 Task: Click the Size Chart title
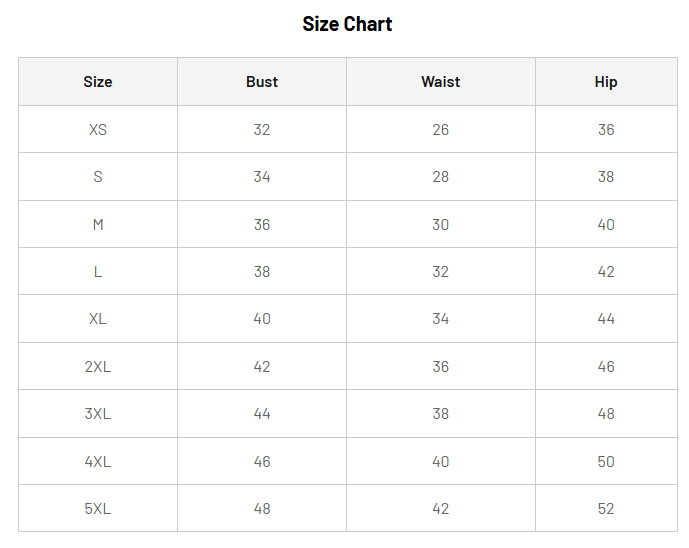pos(347,24)
